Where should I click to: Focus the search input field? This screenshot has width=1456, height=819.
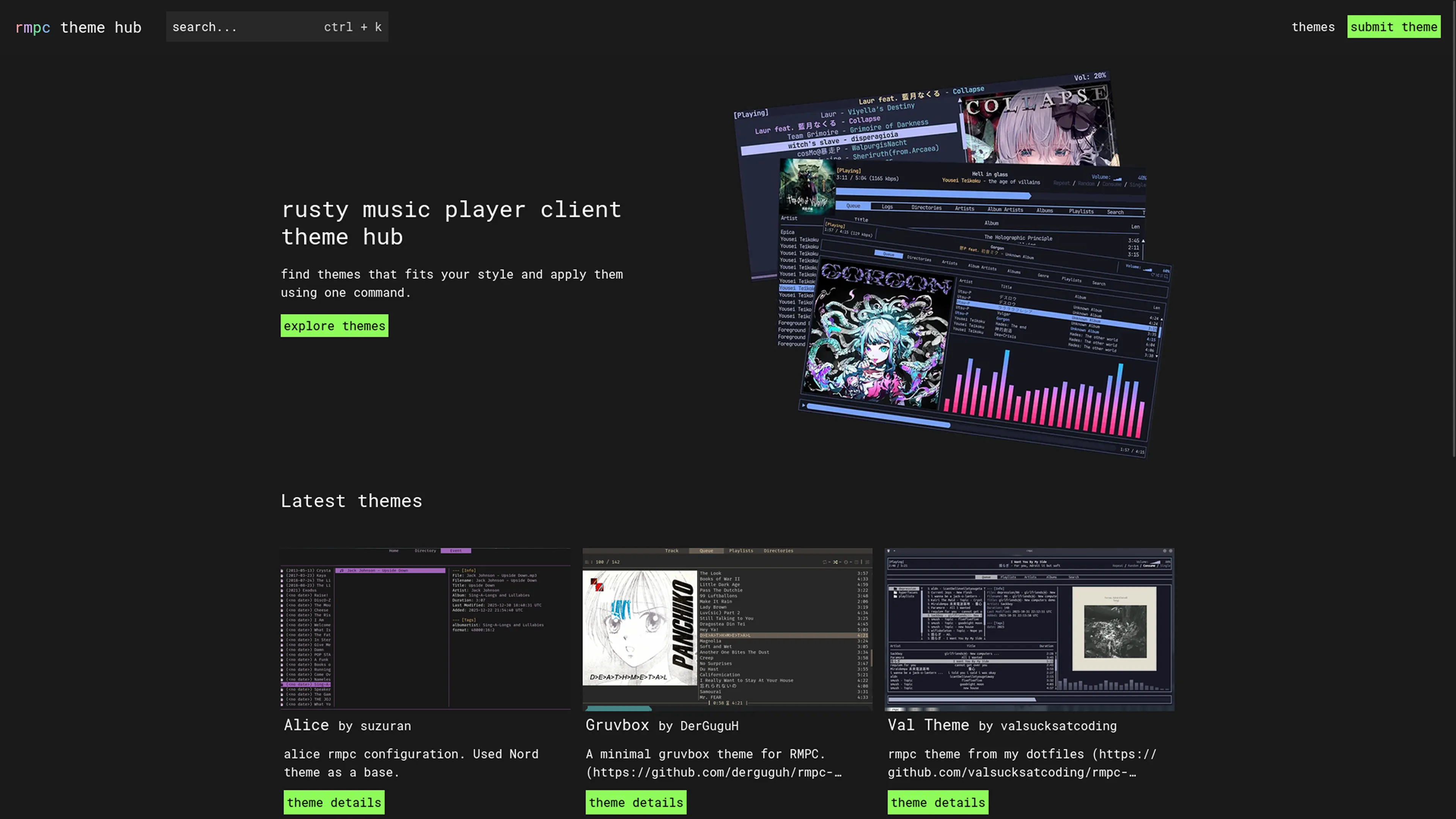point(277,27)
